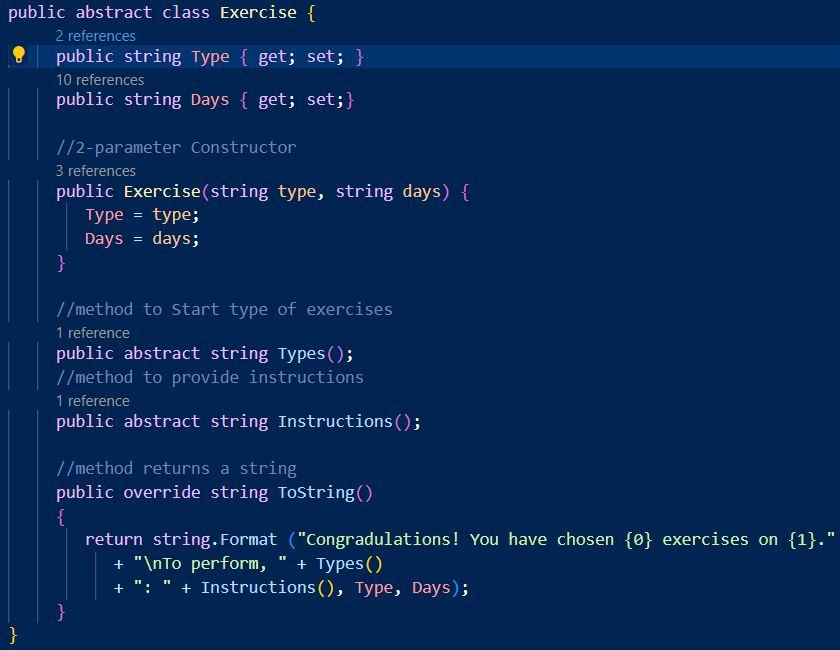
Task: Click the comment '//method to provide instructions'
Action: point(210,377)
